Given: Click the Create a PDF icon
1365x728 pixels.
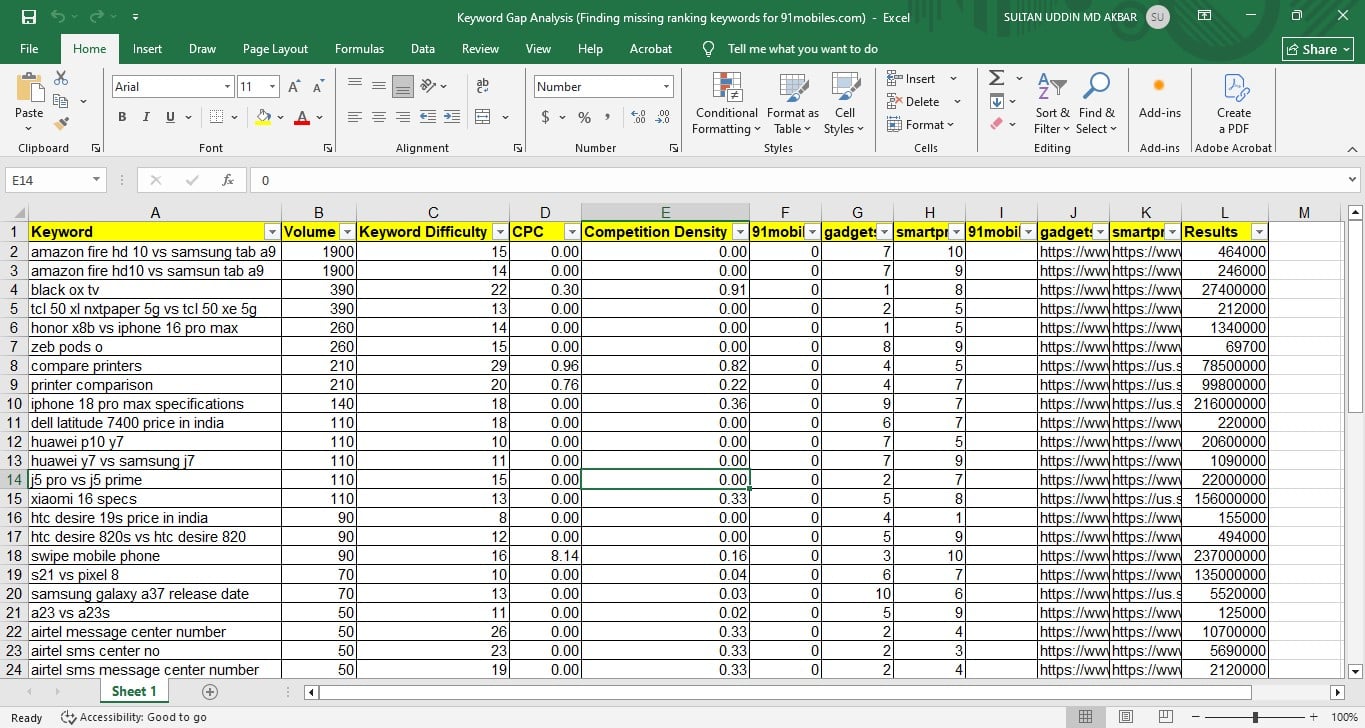Looking at the screenshot, I should (1233, 100).
